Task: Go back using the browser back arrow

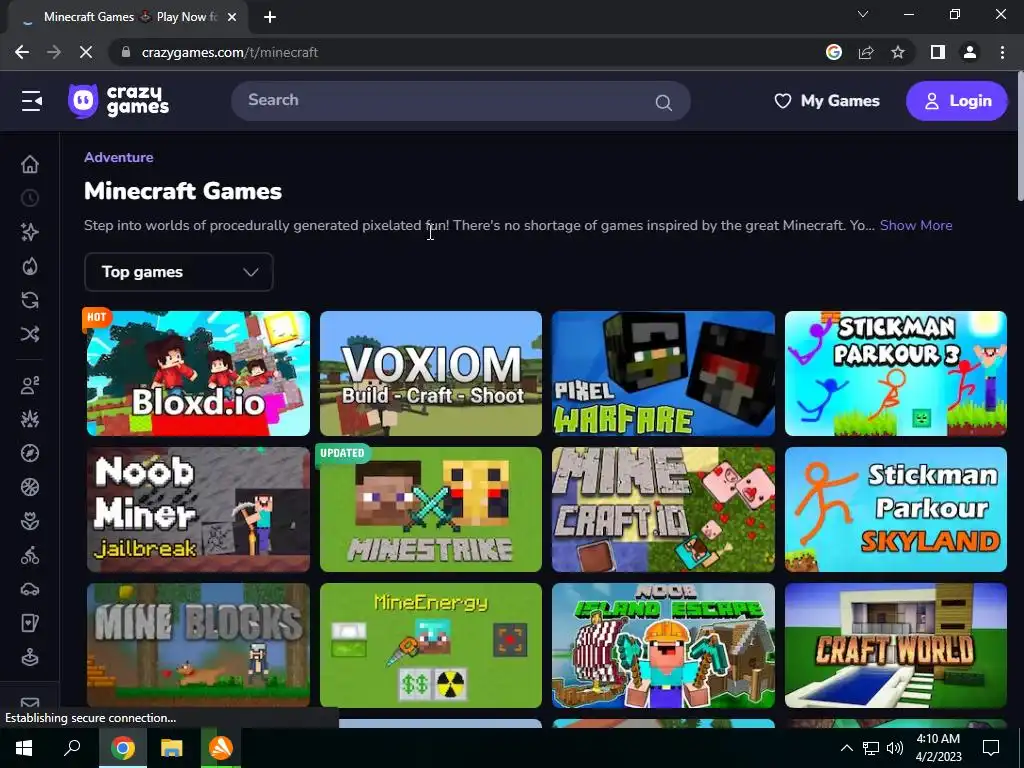Action: [x=22, y=52]
